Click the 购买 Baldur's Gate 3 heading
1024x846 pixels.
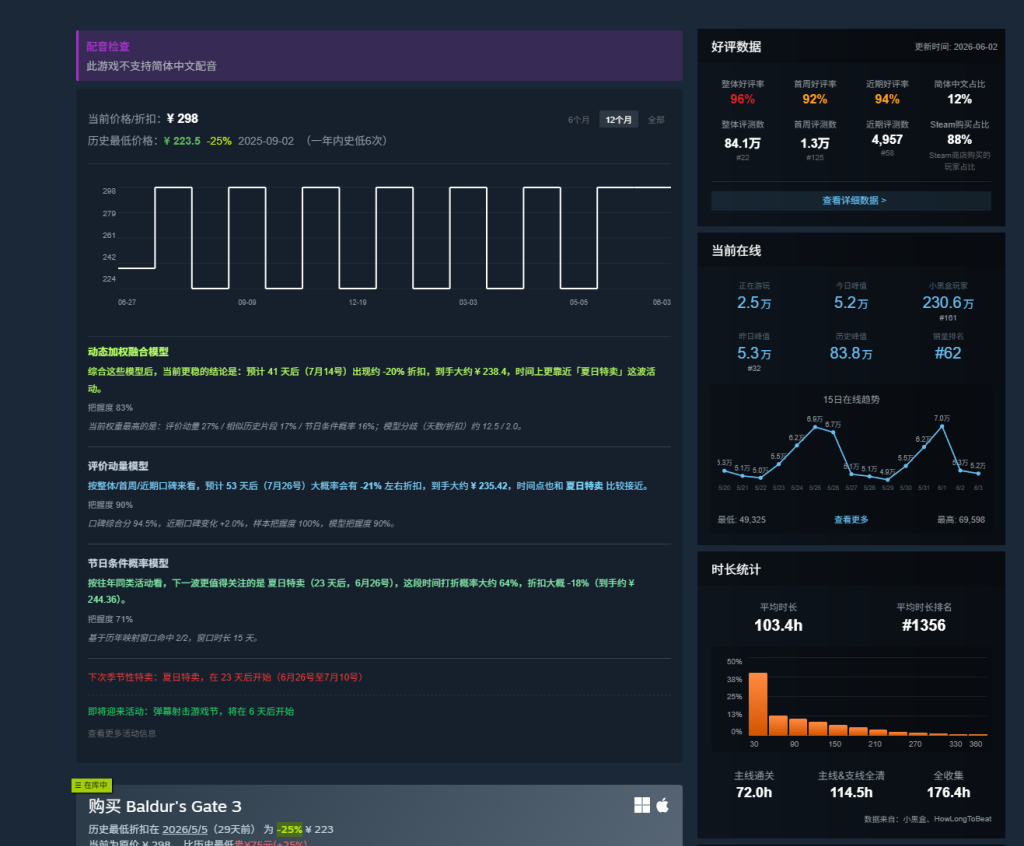click(x=165, y=806)
